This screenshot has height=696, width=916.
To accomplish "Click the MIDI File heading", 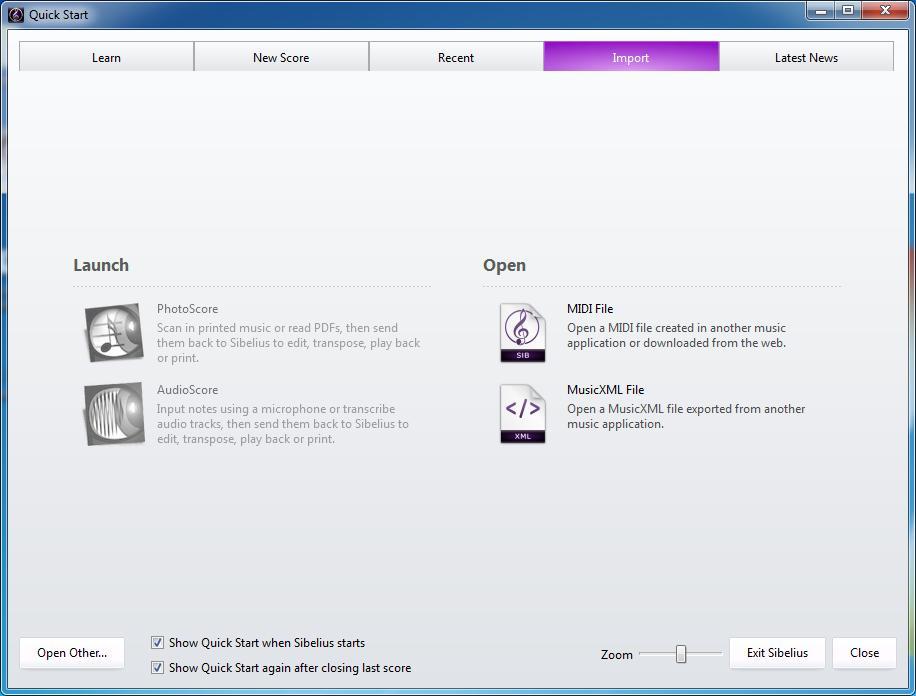I will point(590,309).
